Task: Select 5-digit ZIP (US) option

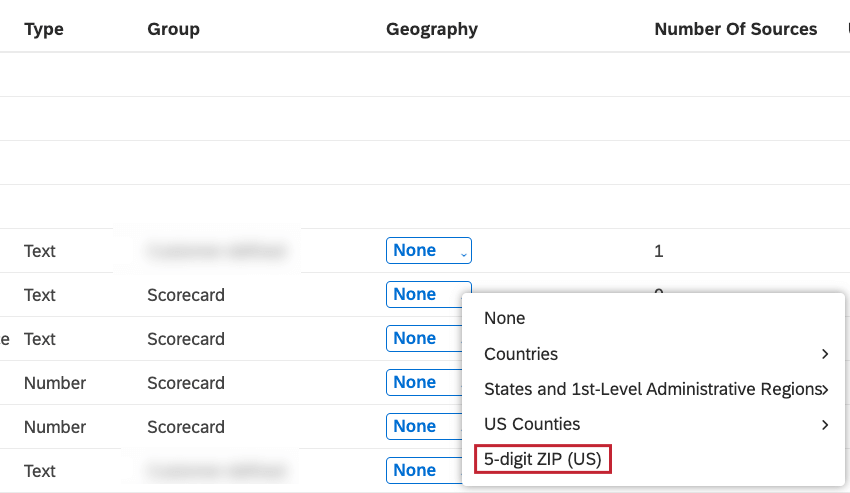Action: [541, 459]
